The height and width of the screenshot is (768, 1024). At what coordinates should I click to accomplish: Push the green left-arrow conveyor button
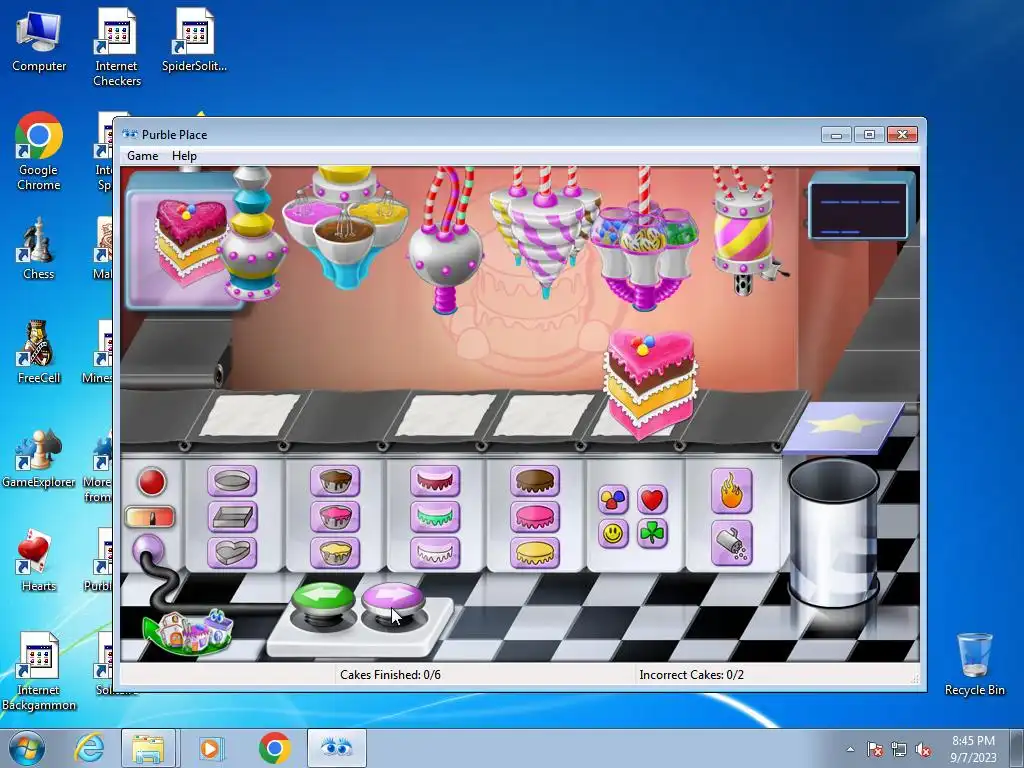(323, 598)
